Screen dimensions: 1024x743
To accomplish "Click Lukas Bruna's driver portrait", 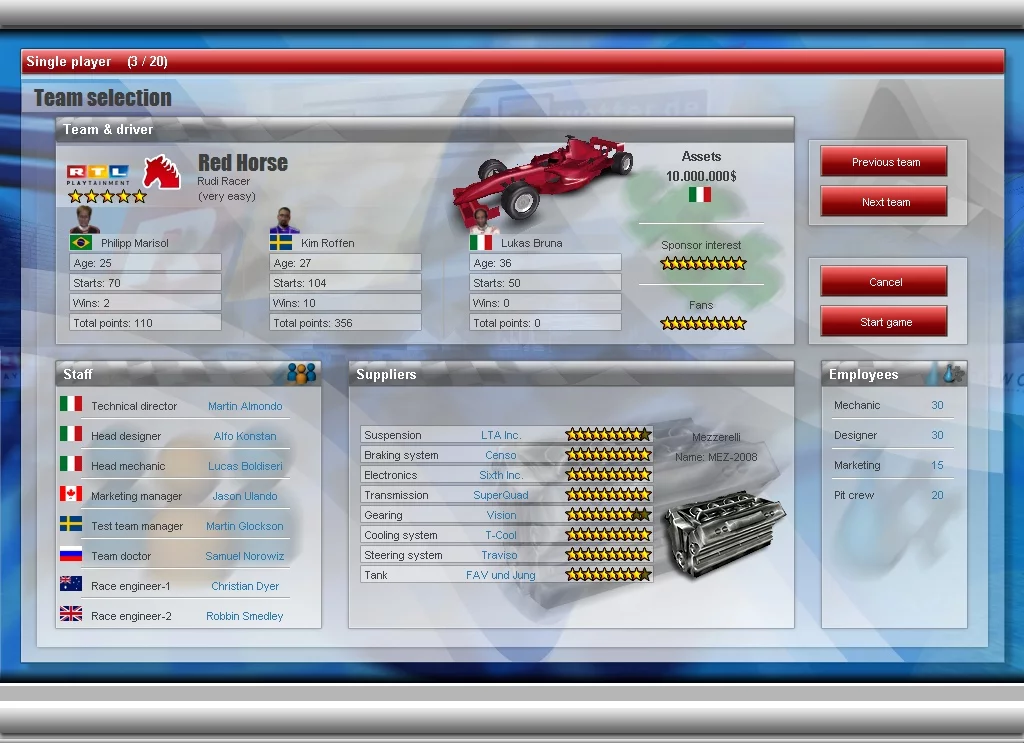I will click(x=479, y=220).
